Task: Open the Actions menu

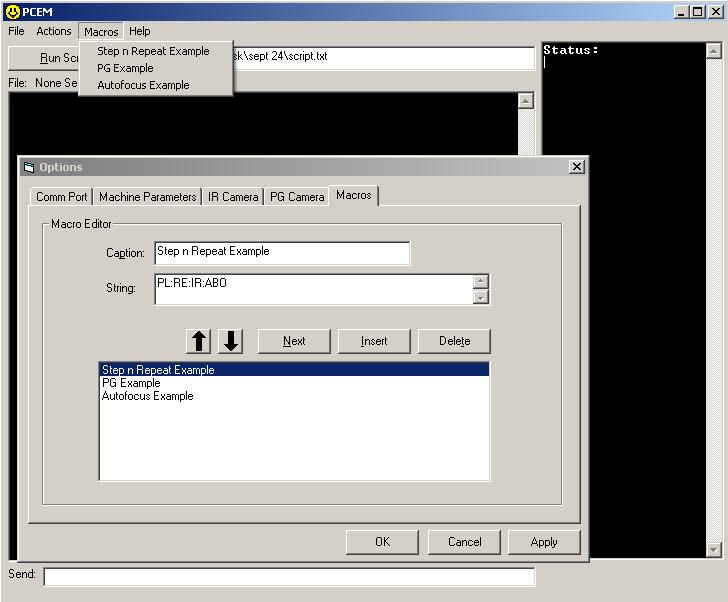Action: (54, 31)
